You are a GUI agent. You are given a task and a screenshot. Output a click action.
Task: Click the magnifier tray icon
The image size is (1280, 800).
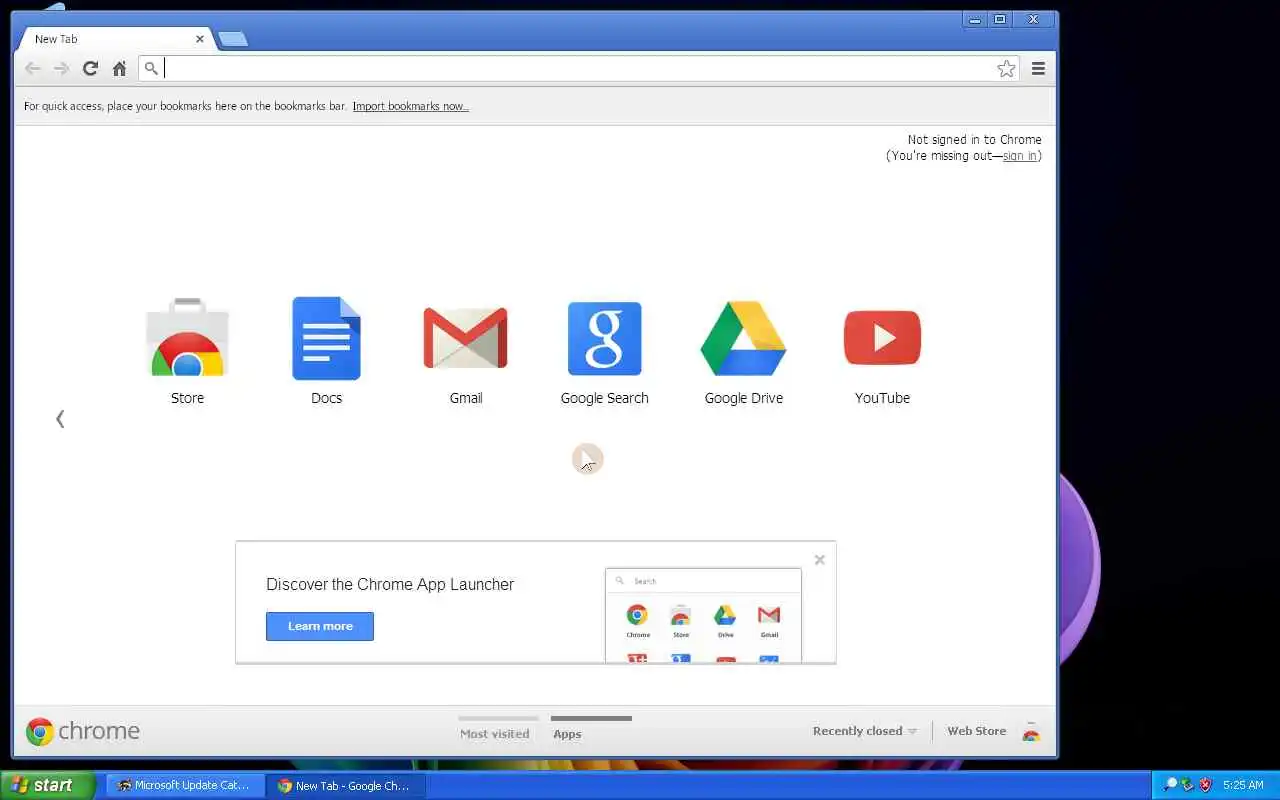click(1169, 785)
